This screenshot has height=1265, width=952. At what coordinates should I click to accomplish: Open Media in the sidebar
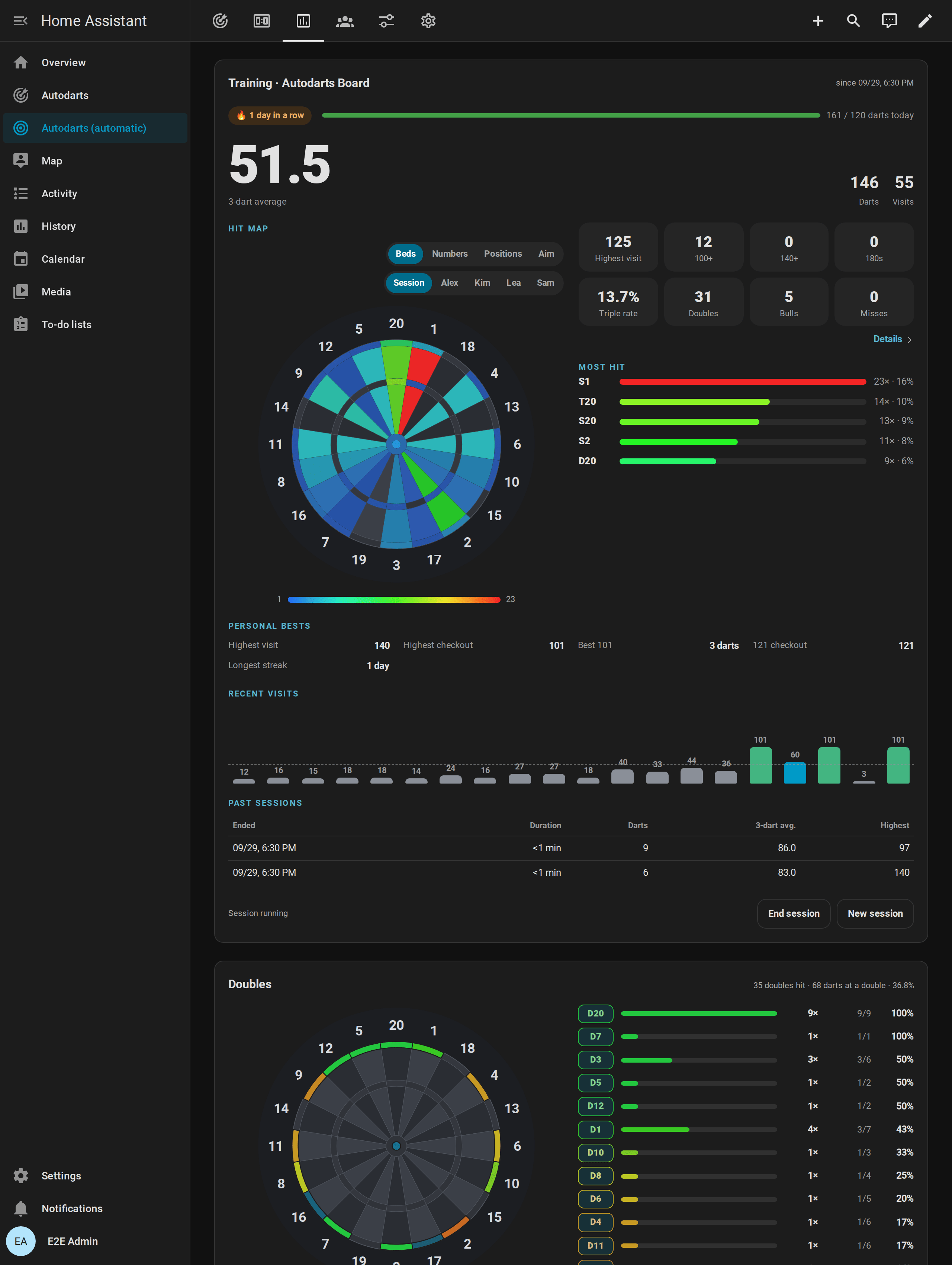tap(96, 292)
